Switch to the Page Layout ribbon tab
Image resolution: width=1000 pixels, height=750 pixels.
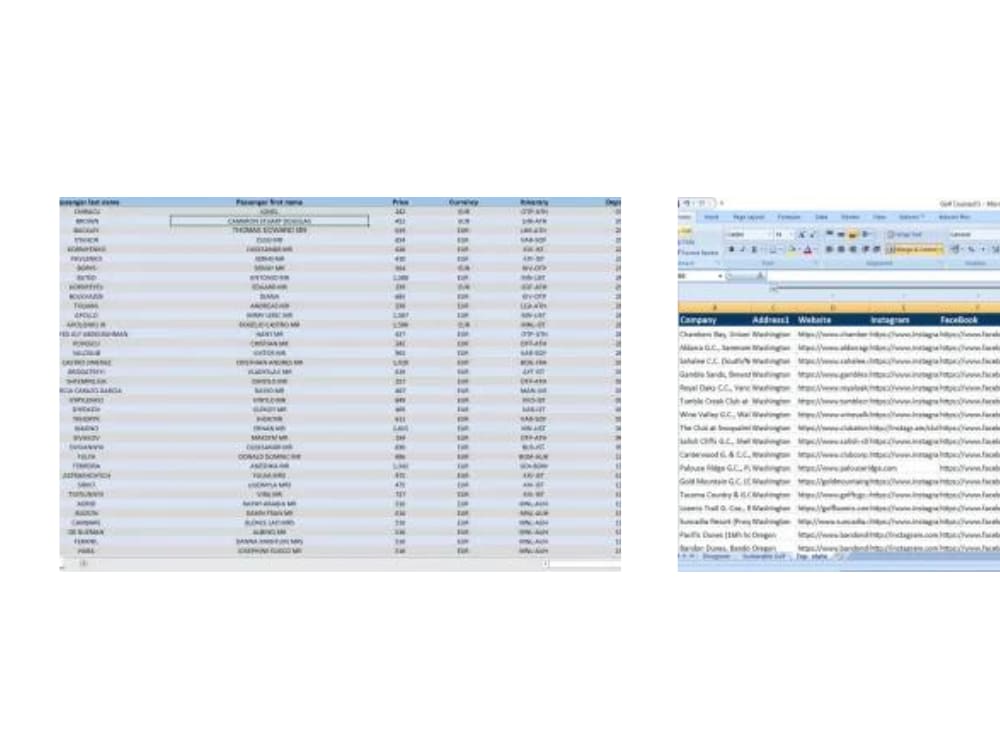pos(750,217)
